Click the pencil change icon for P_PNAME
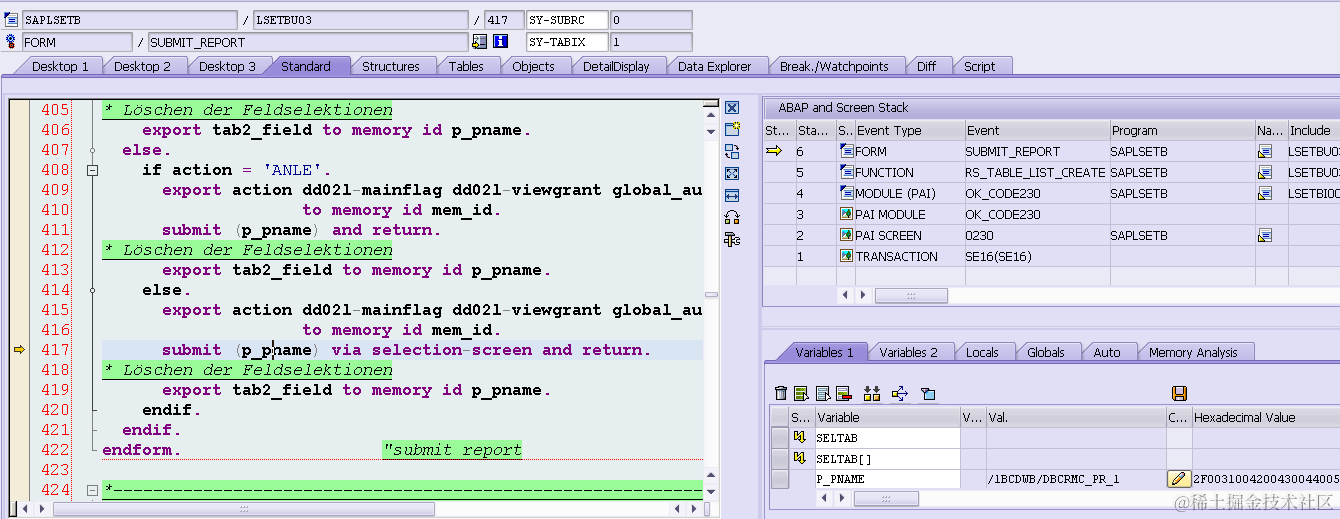This screenshot has height=519, width=1340. click(1179, 479)
